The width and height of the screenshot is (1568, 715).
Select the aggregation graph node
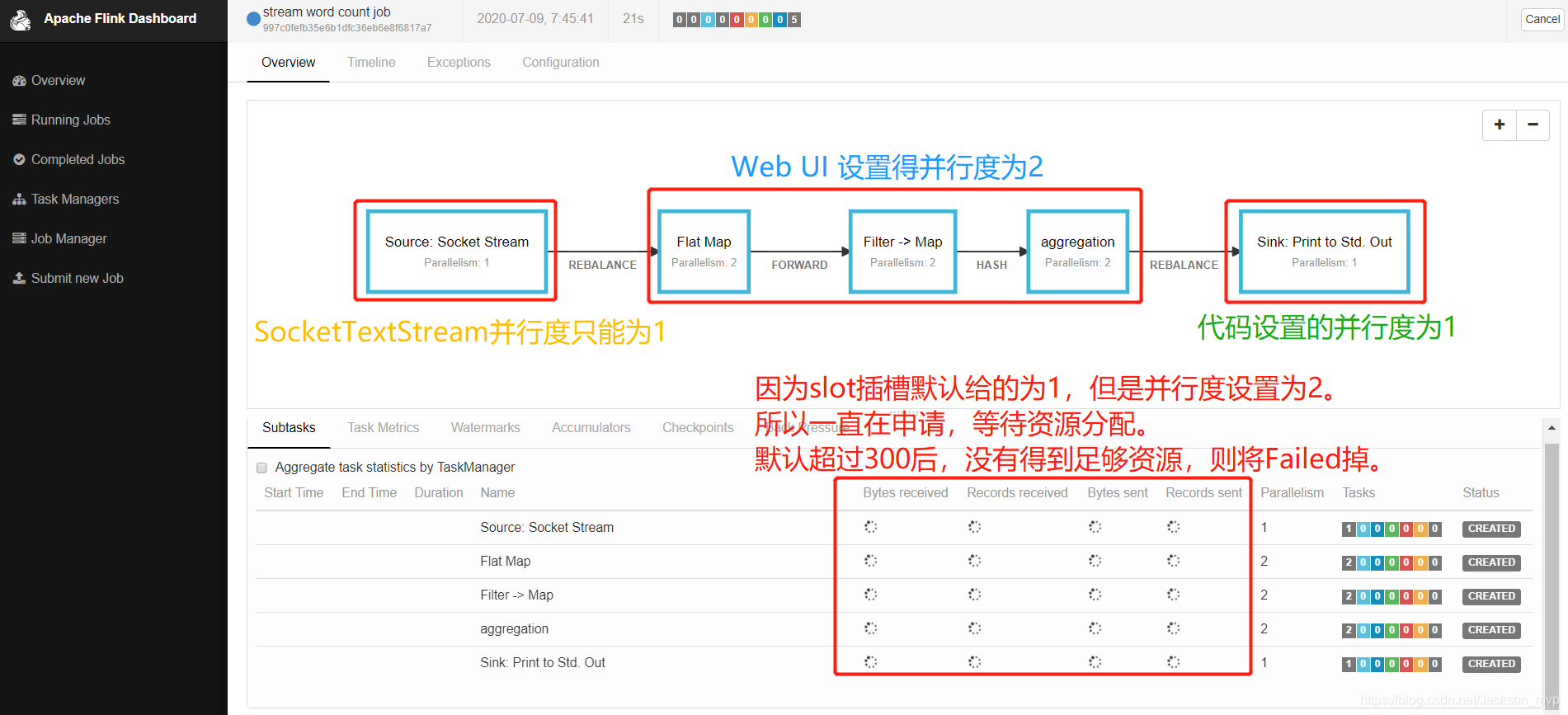coord(1077,252)
